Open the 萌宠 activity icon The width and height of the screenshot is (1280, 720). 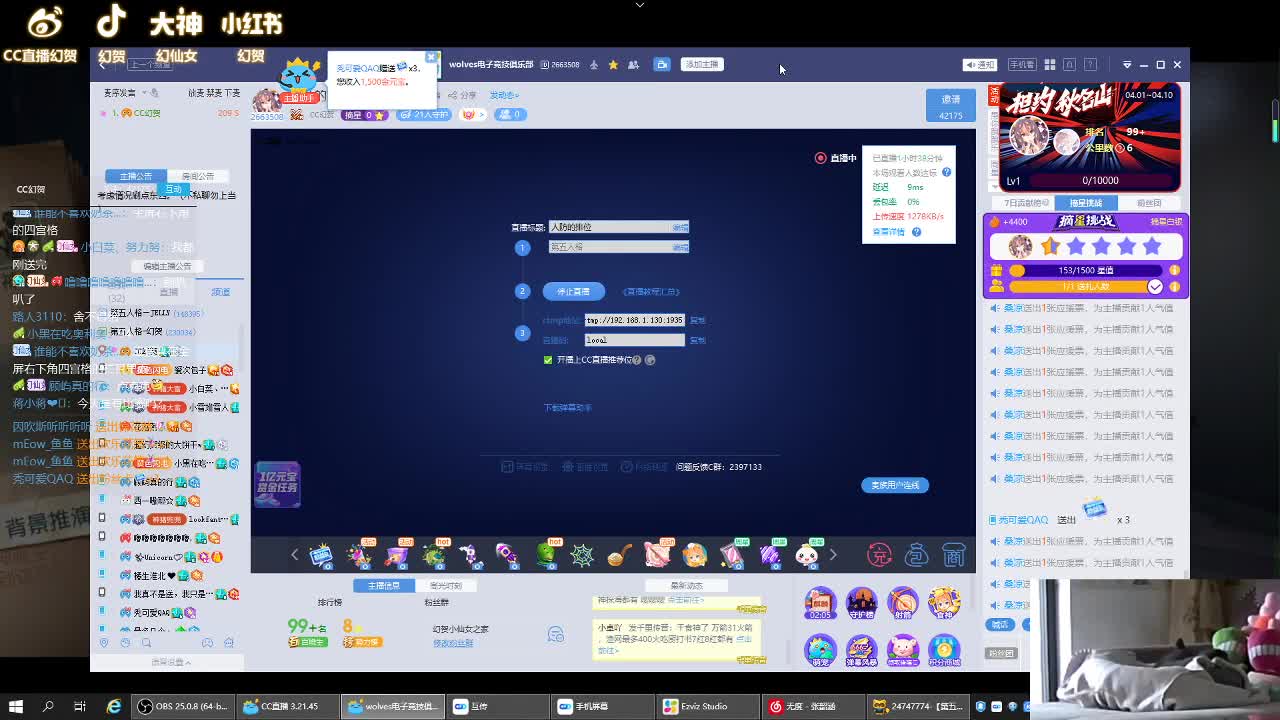tap(820, 650)
